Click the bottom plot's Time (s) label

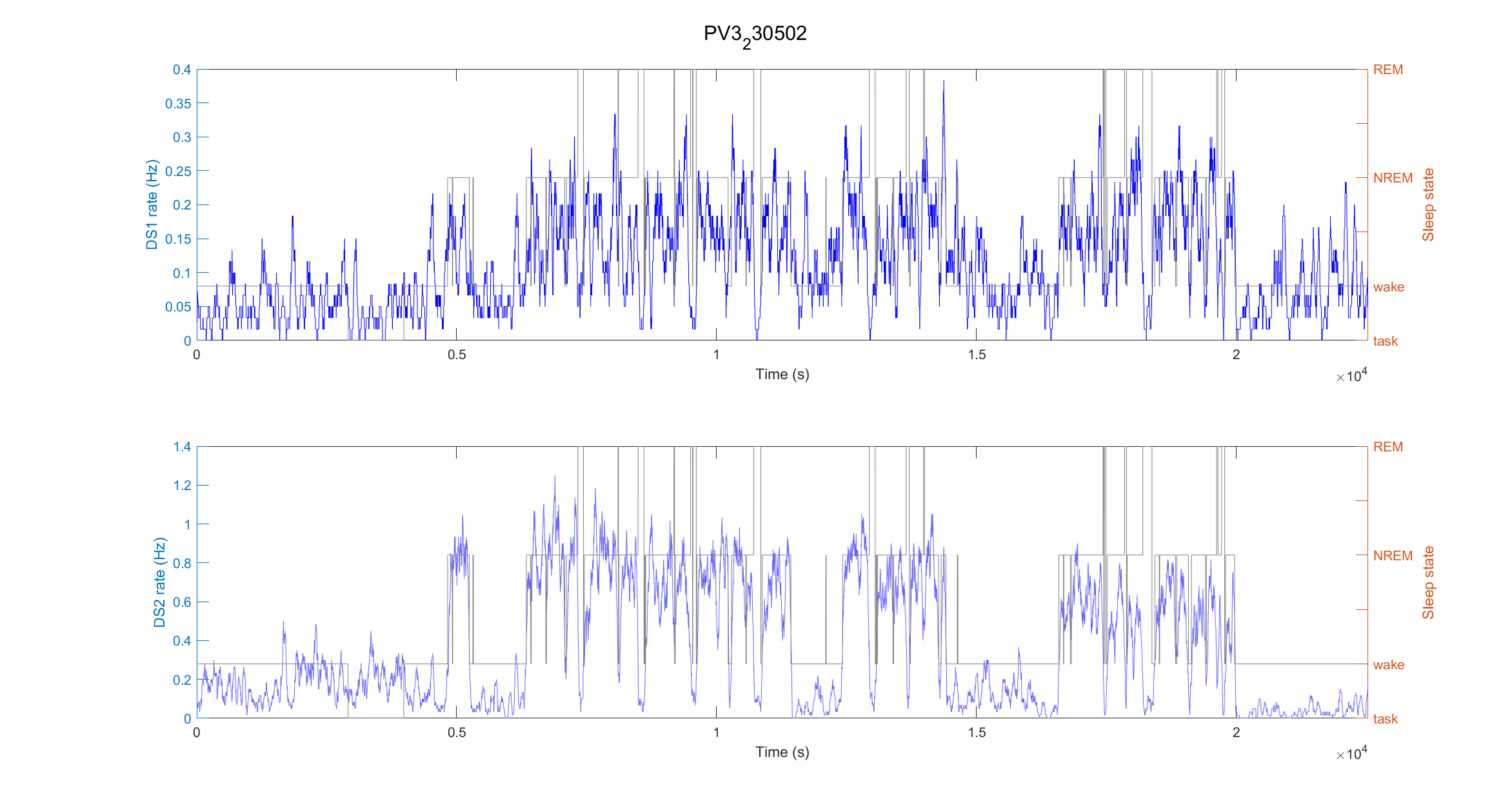[x=782, y=752]
